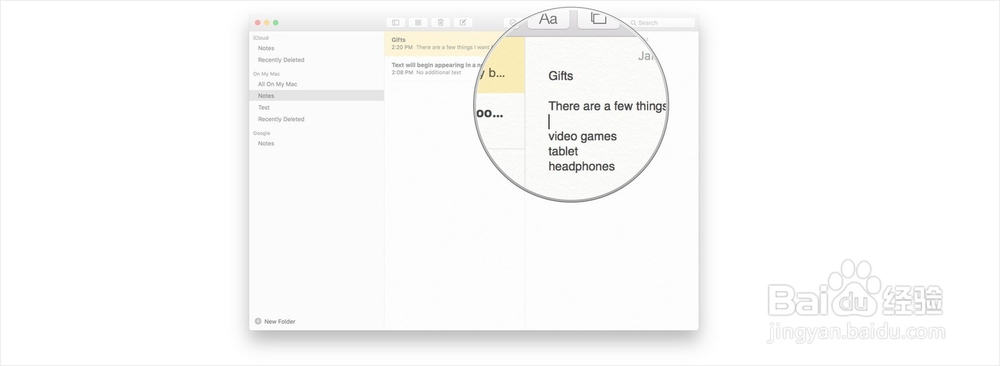Click the On My Mac section header
The height and width of the screenshot is (366, 1000).
(267, 74)
